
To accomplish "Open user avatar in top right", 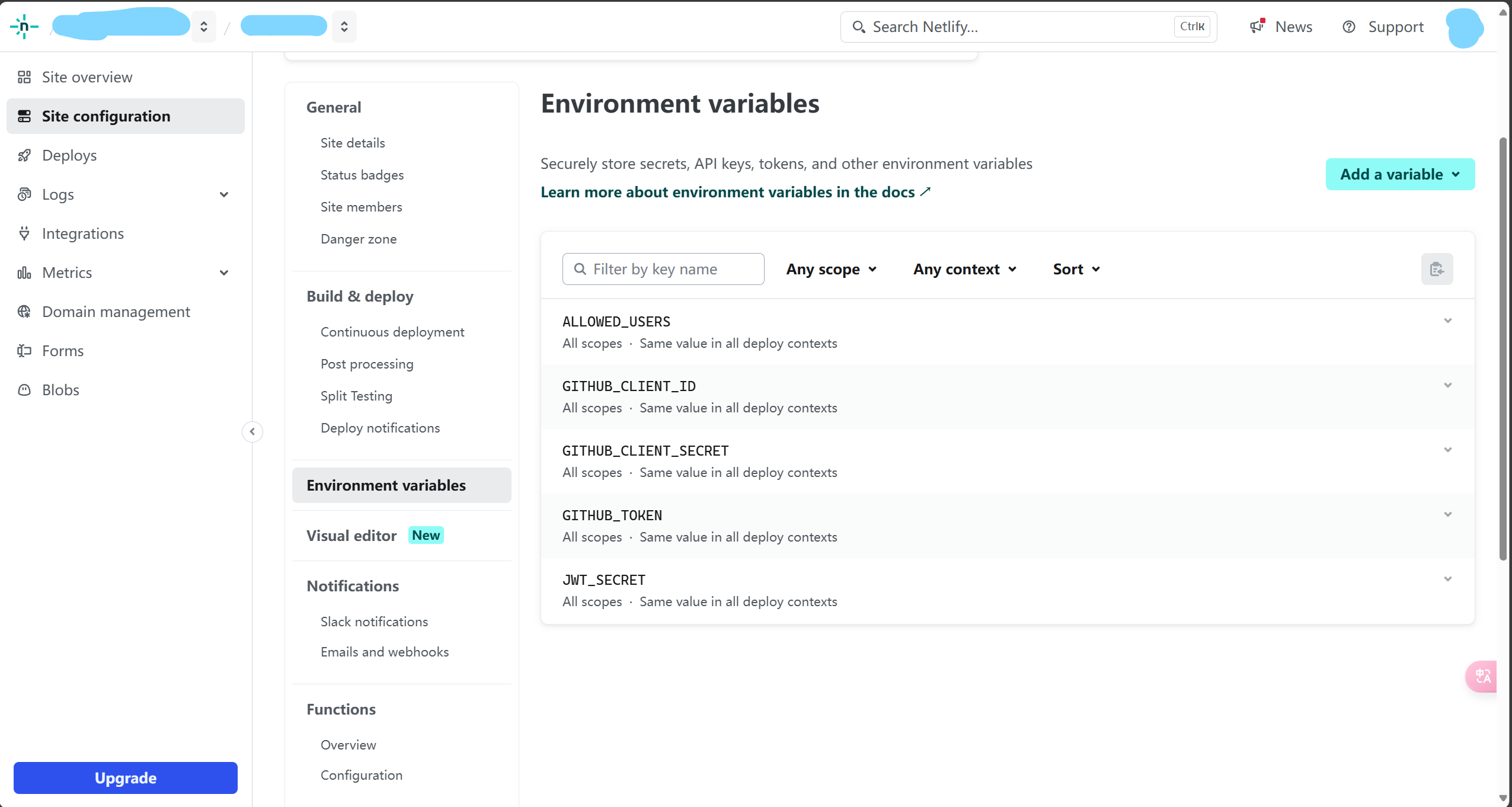I will coord(1465,27).
